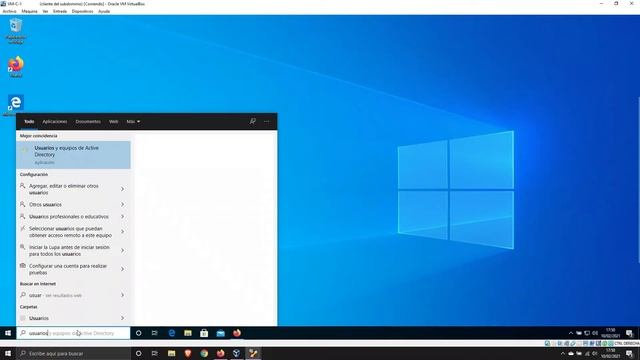Select the Microsoft Edge desktop shortcut
Screen dimensions: 640x360
coord(16,105)
